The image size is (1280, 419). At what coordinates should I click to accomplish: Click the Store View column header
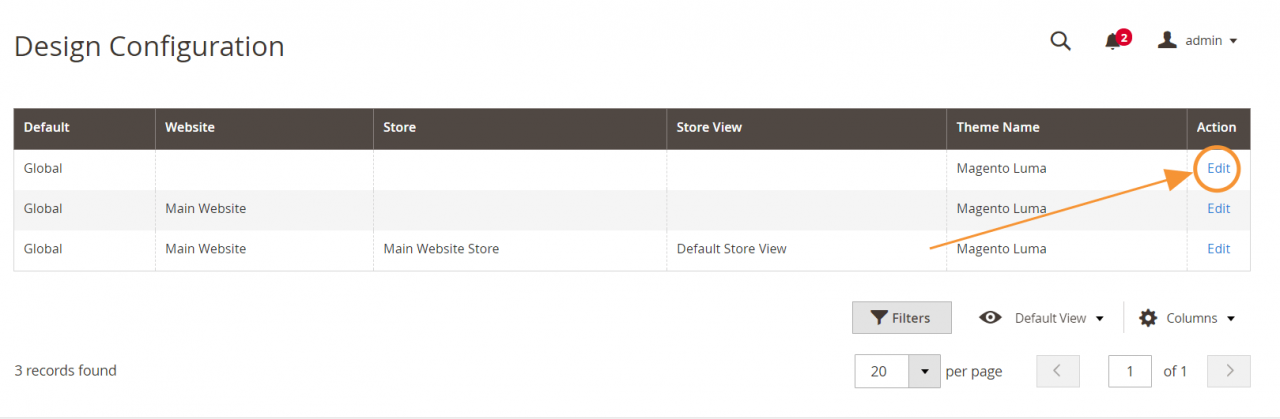[x=709, y=128]
